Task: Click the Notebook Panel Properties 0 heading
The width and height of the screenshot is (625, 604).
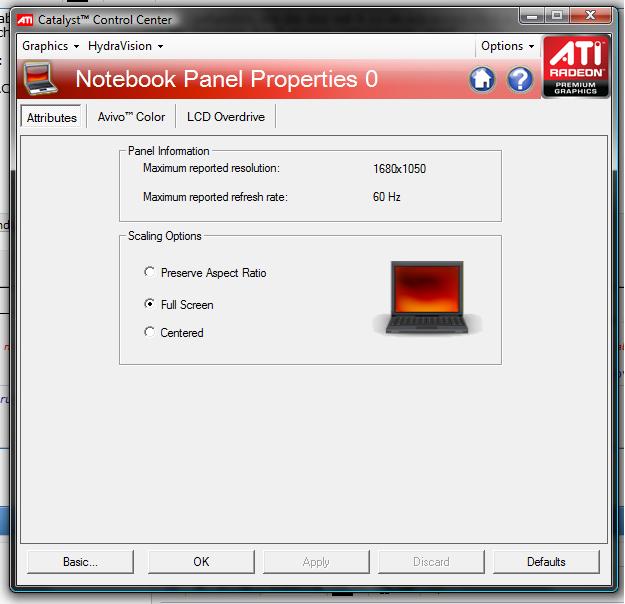Action: point(226,79)
